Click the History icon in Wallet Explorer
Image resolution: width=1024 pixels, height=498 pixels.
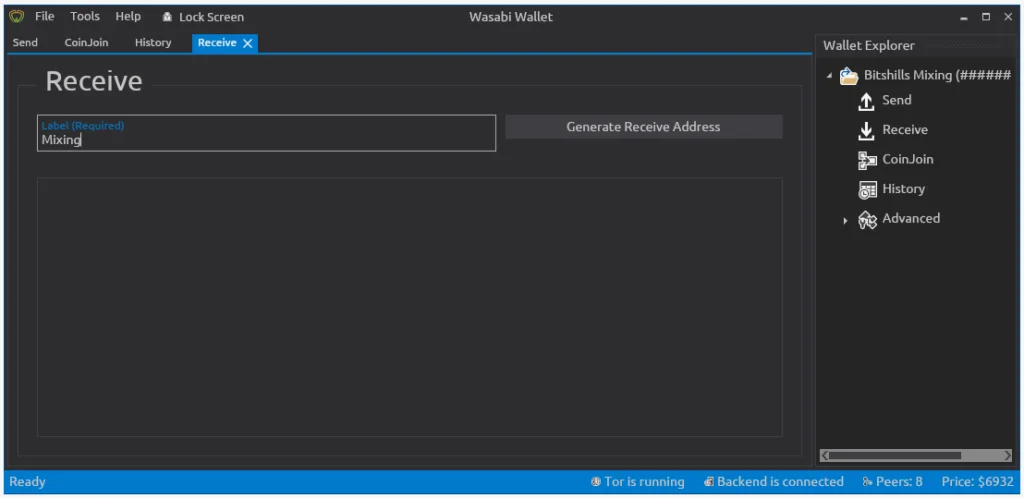[867, 190]
